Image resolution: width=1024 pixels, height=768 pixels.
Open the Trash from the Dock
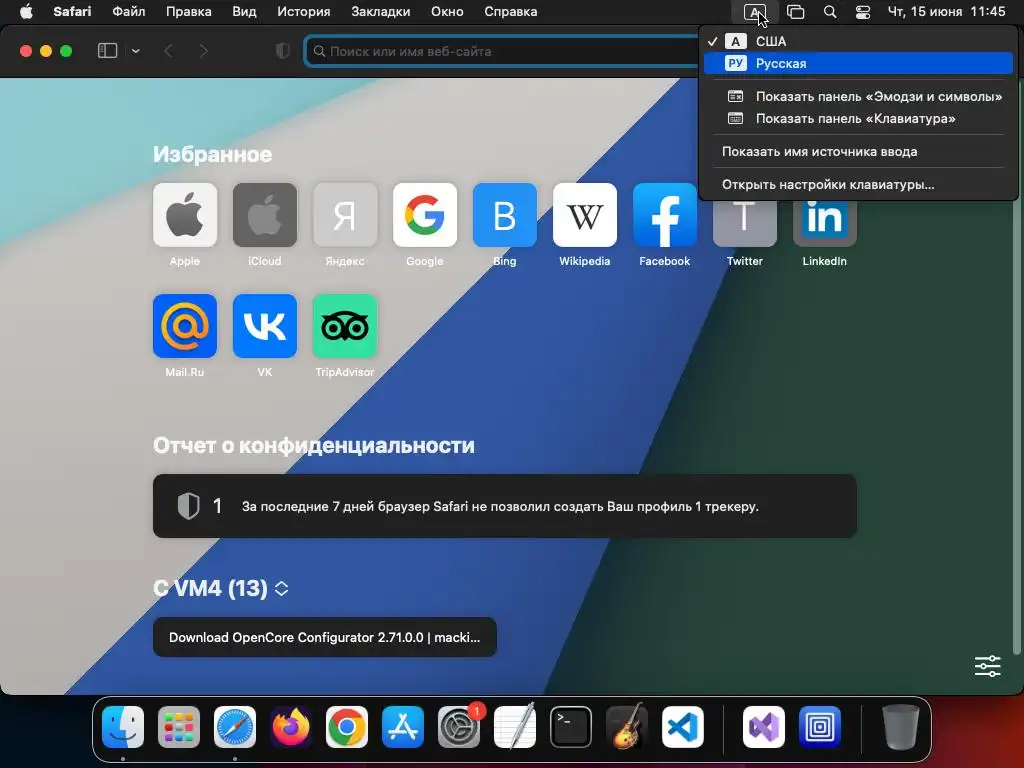[901, 726]
